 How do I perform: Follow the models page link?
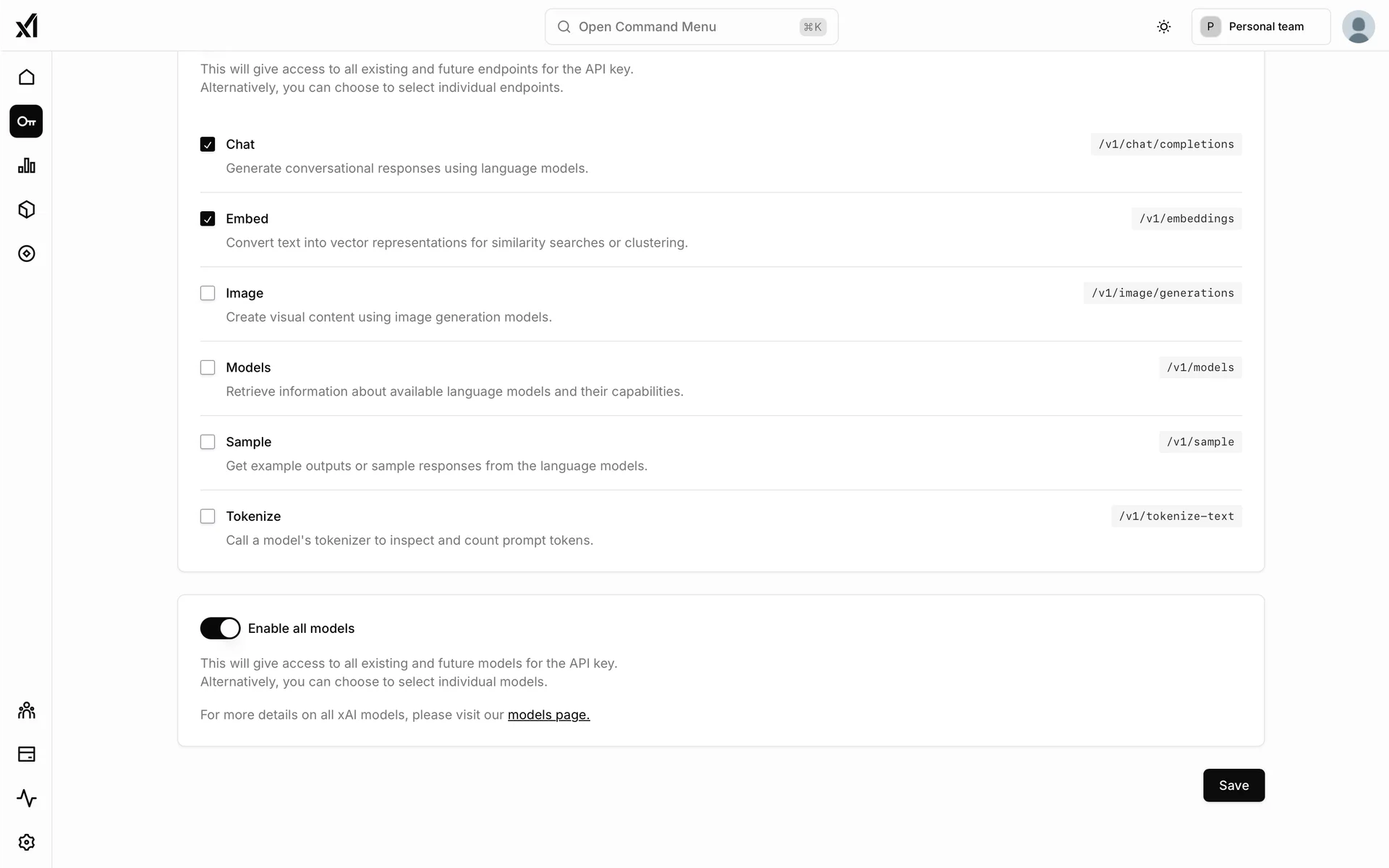[x=548, y=715]
